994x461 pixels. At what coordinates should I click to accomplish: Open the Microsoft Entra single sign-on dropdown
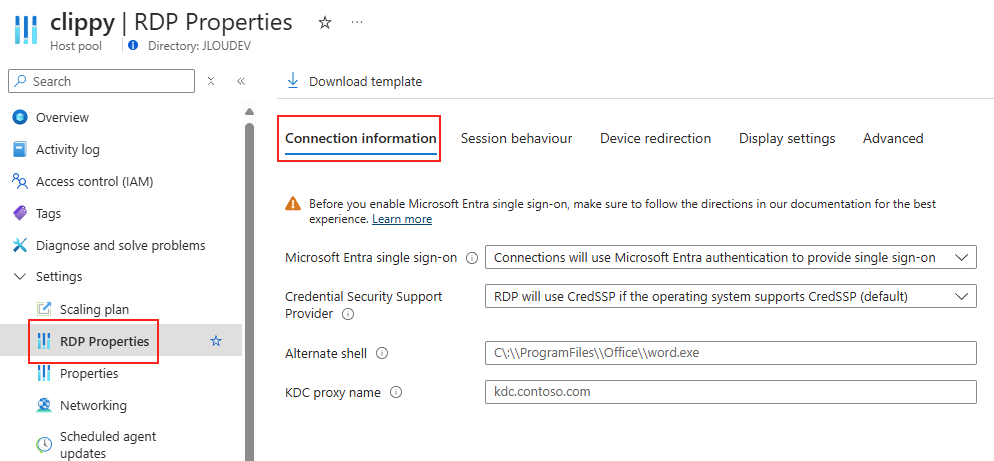coord(730,257)
